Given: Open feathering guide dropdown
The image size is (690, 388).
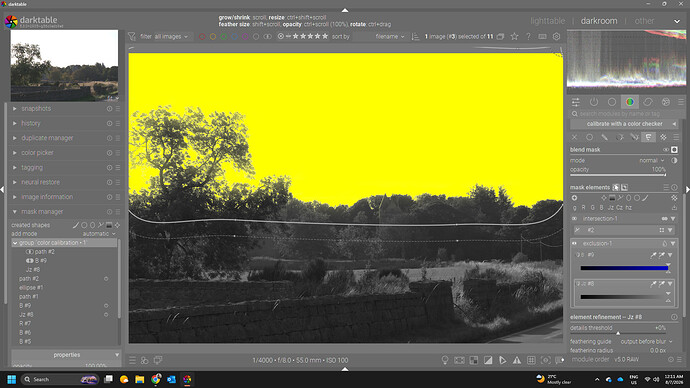Looking at the screenshot, I should click(646, 341).
